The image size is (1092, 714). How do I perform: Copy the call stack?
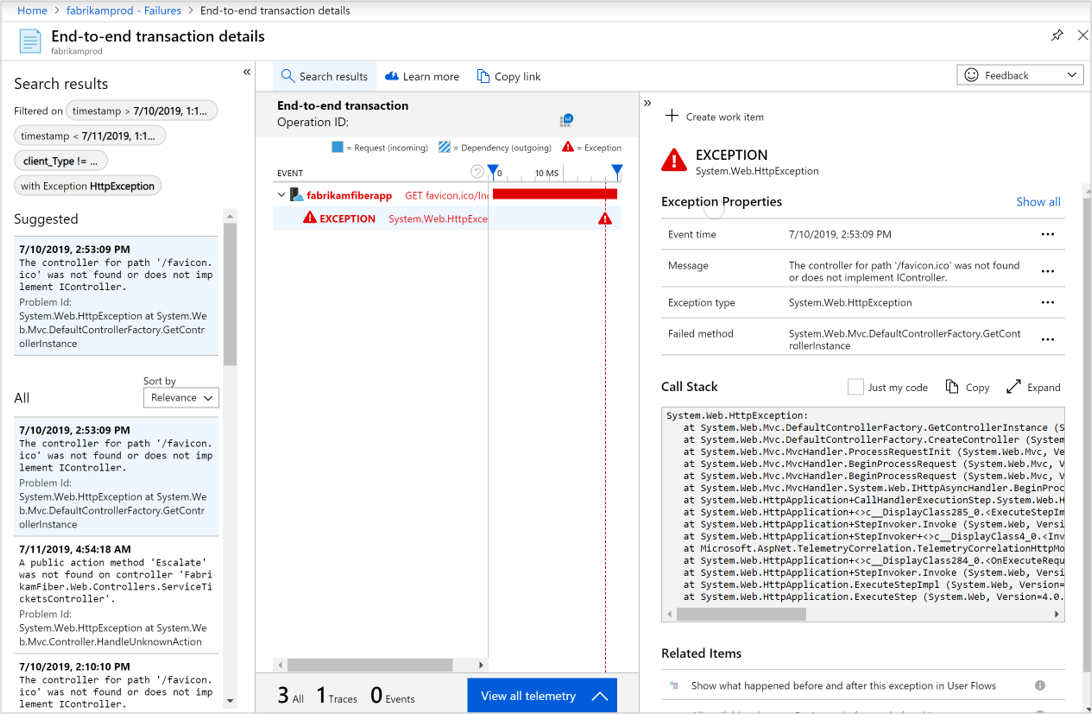pyautogui.click(x=967, y=387)
